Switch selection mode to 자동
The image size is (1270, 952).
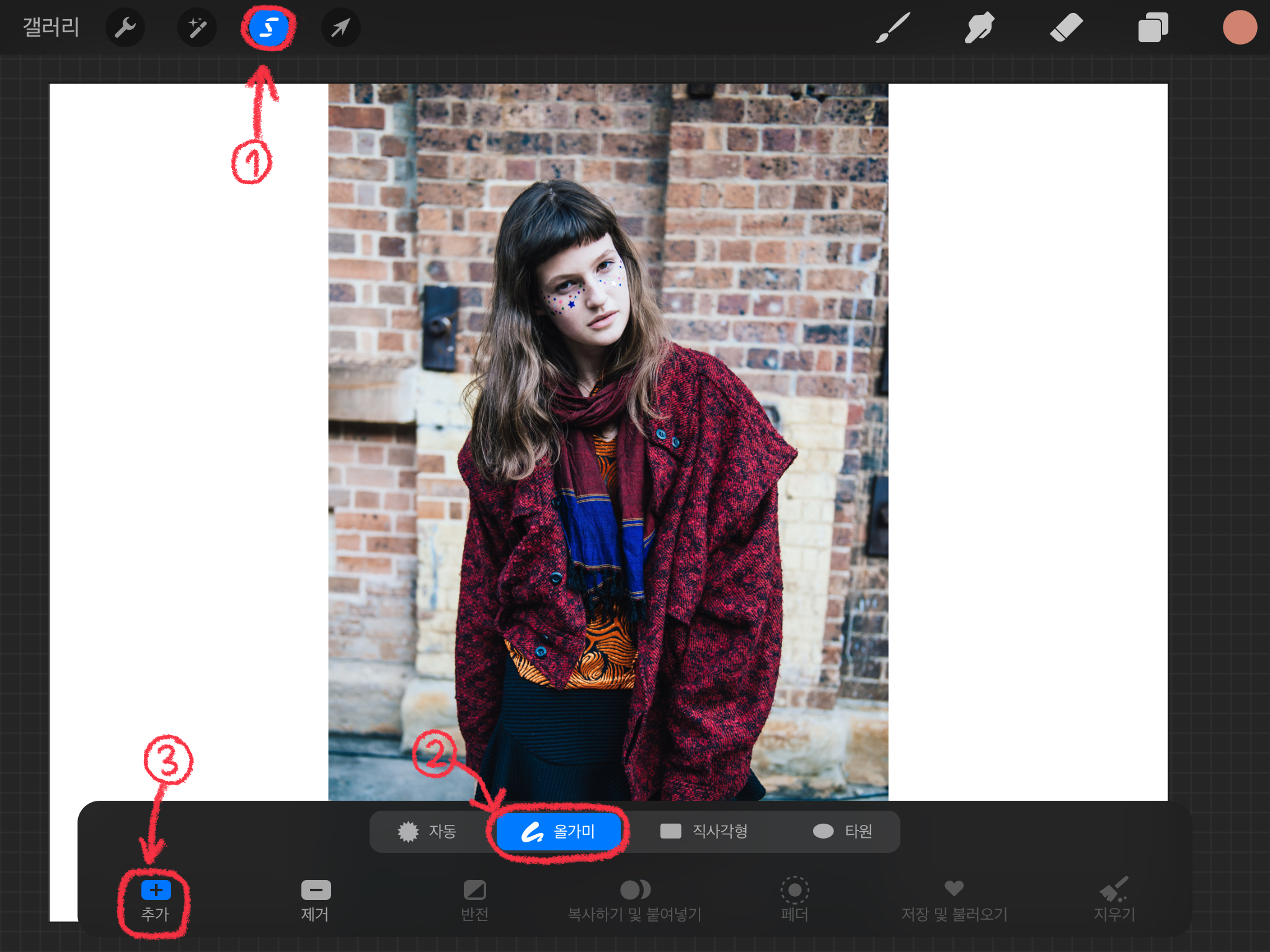pyautogui.click(x=428, y=831)
